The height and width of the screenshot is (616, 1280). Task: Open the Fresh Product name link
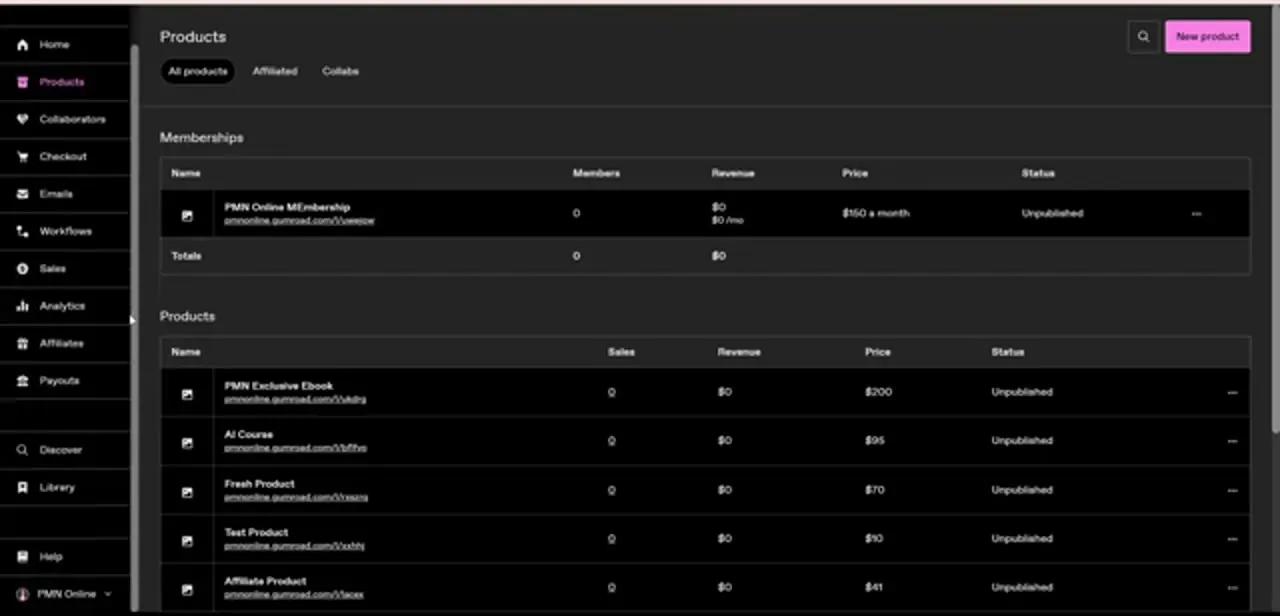(x=259, y=484)
